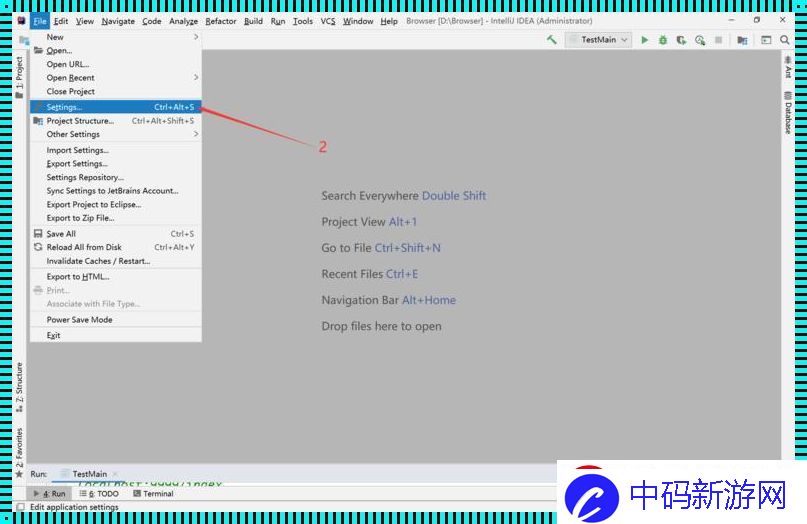Viewport: 807px width, 524px height.
Task: Expand the Other Settings submenu
Action: pyautogui.click(x=116, y=134)
